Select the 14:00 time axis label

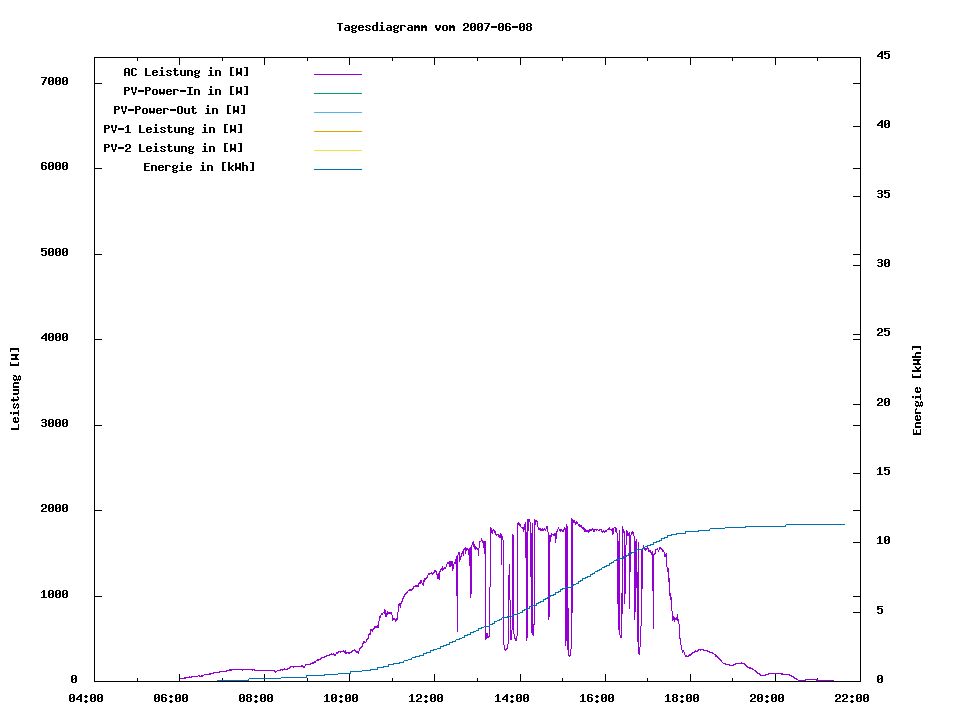(x=512, y=698)
